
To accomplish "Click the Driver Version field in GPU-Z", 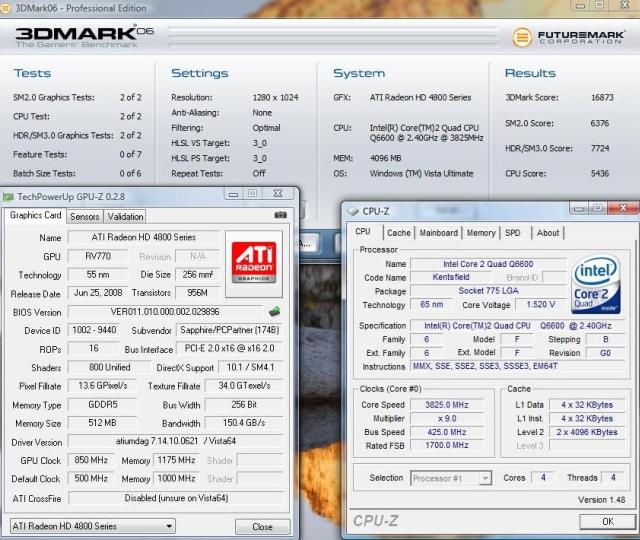I will [x=176, y=441].
